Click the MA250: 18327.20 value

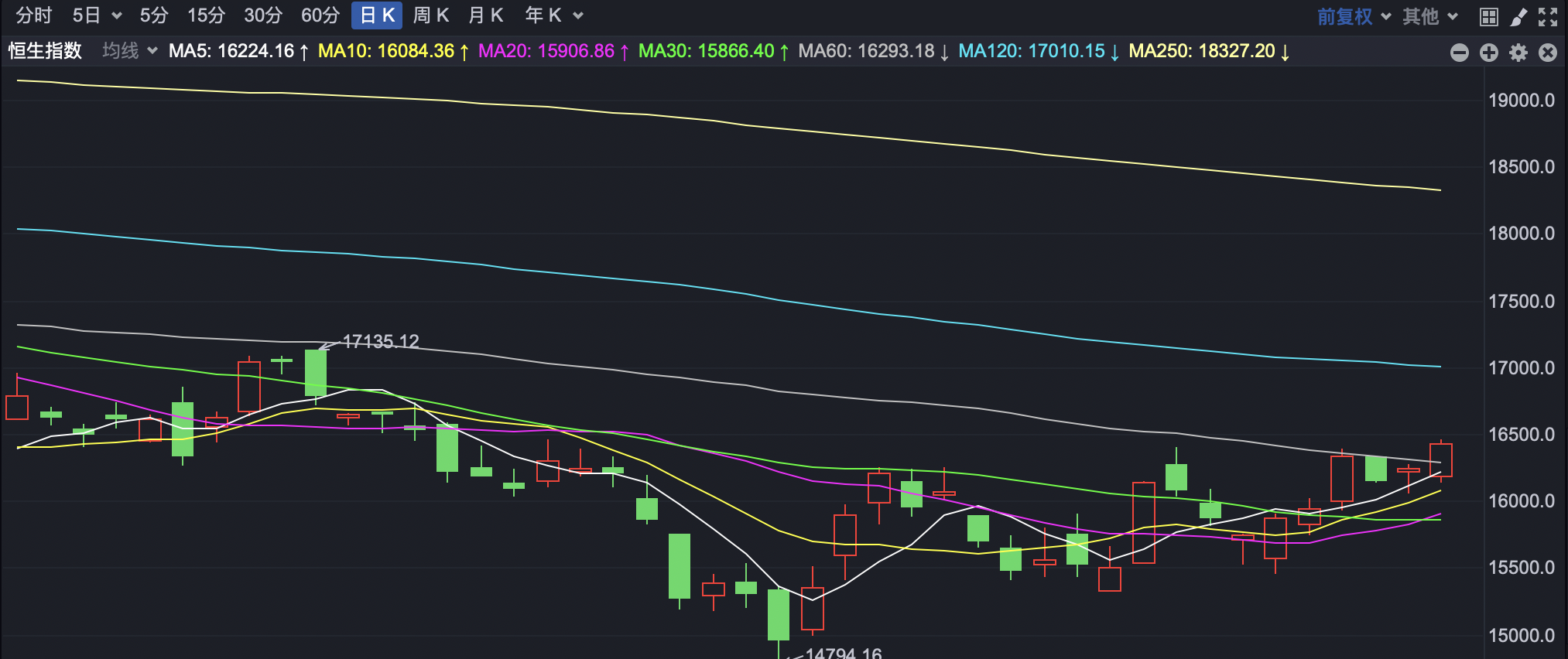[1210, 51]
